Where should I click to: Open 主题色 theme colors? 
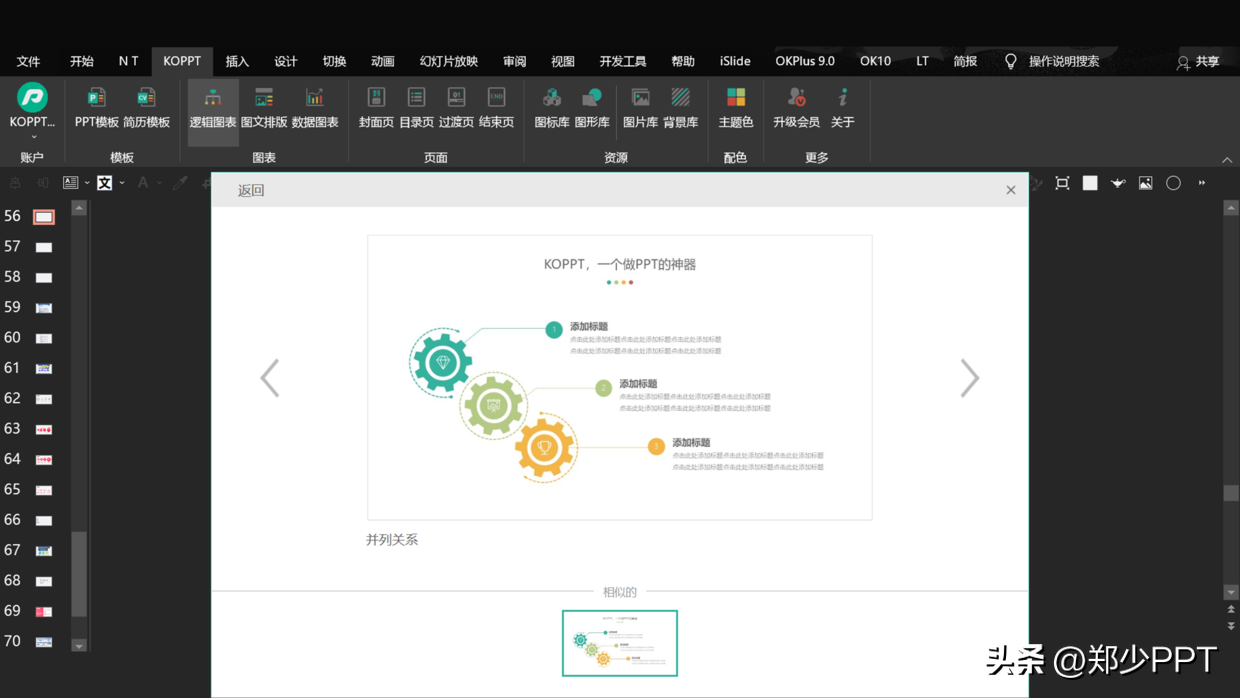tap(736, 107)
